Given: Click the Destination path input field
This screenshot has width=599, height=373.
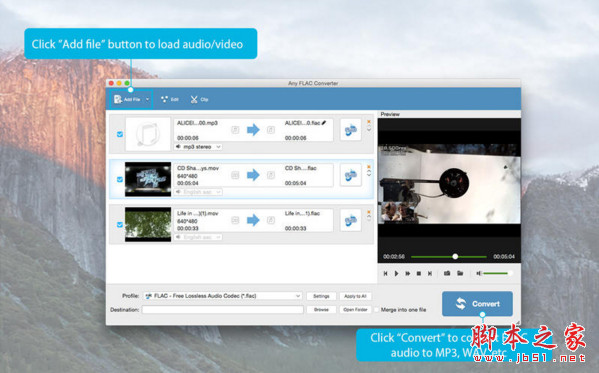Looking at the screenshot, I should point(223,310).
